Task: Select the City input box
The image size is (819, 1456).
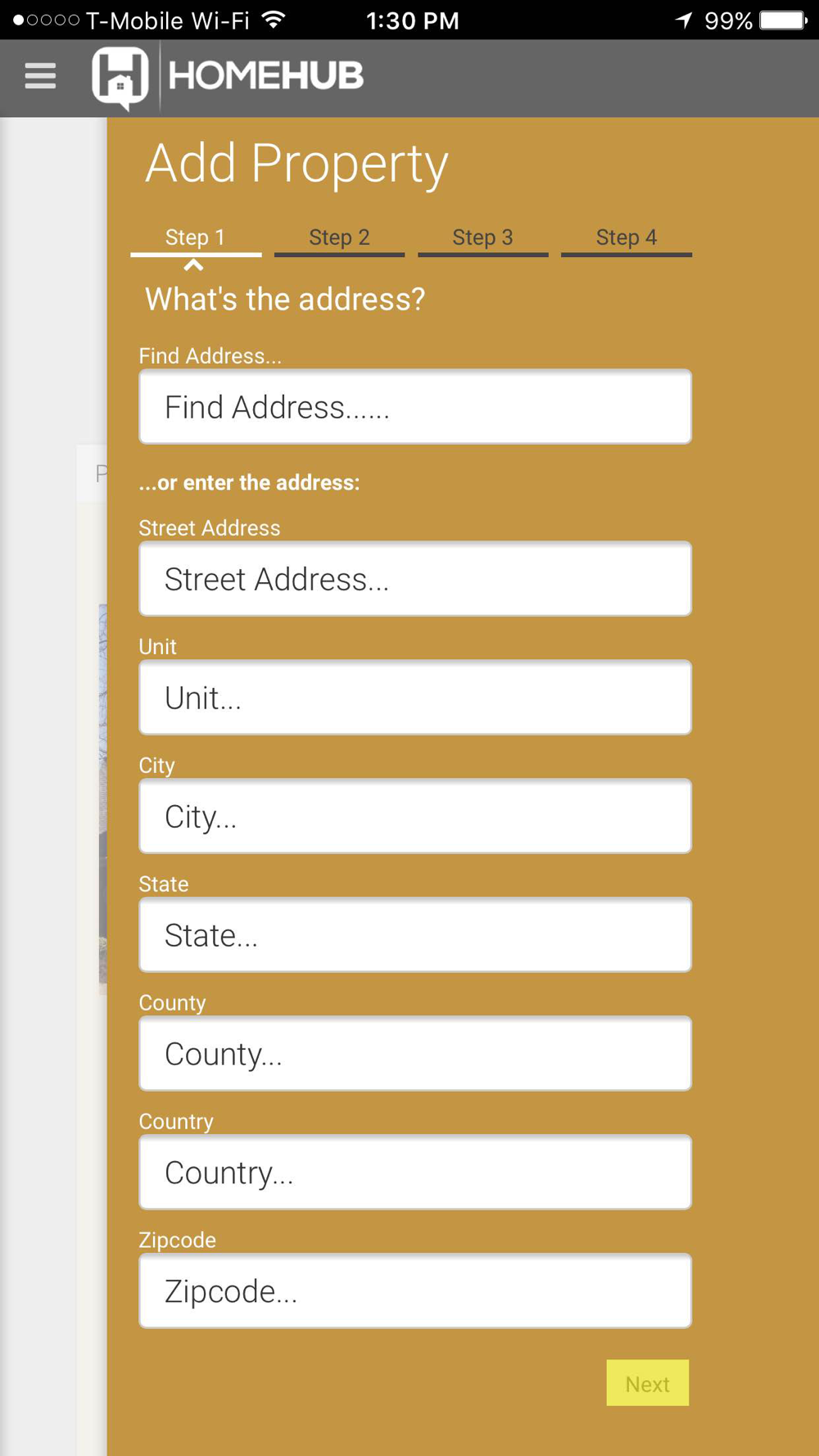Action: pyautogui.click(x=415, y=816)
